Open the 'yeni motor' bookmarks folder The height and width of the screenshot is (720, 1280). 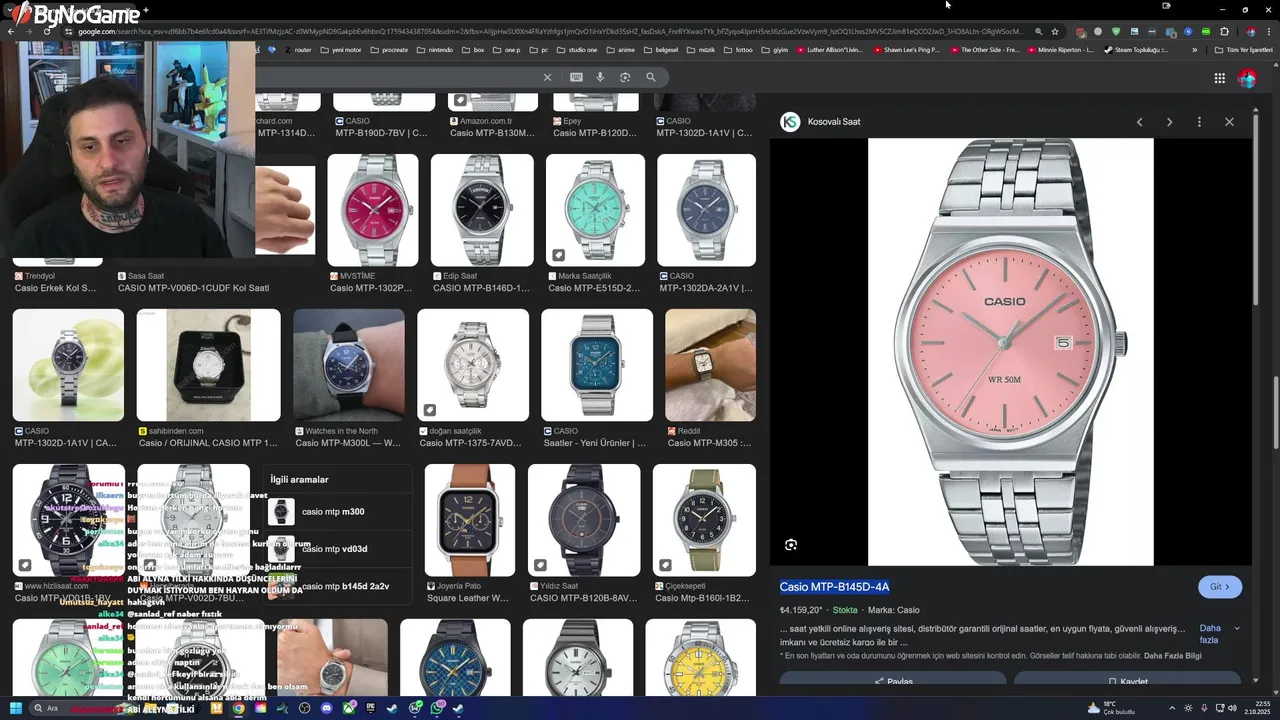(x=339, y=50)
